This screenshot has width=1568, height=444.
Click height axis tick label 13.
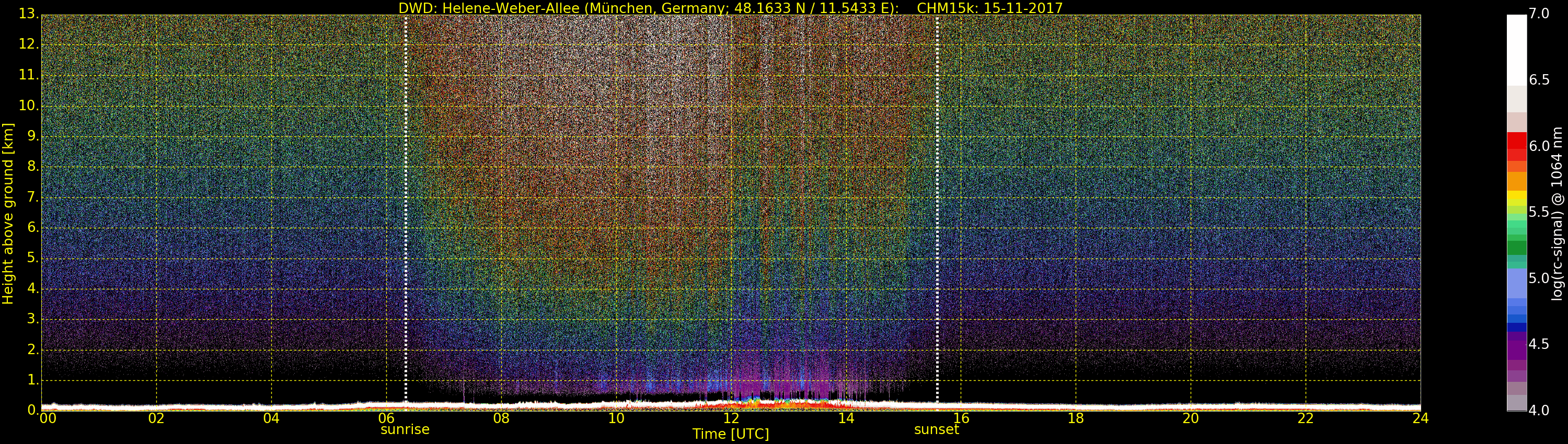(29, 14)
